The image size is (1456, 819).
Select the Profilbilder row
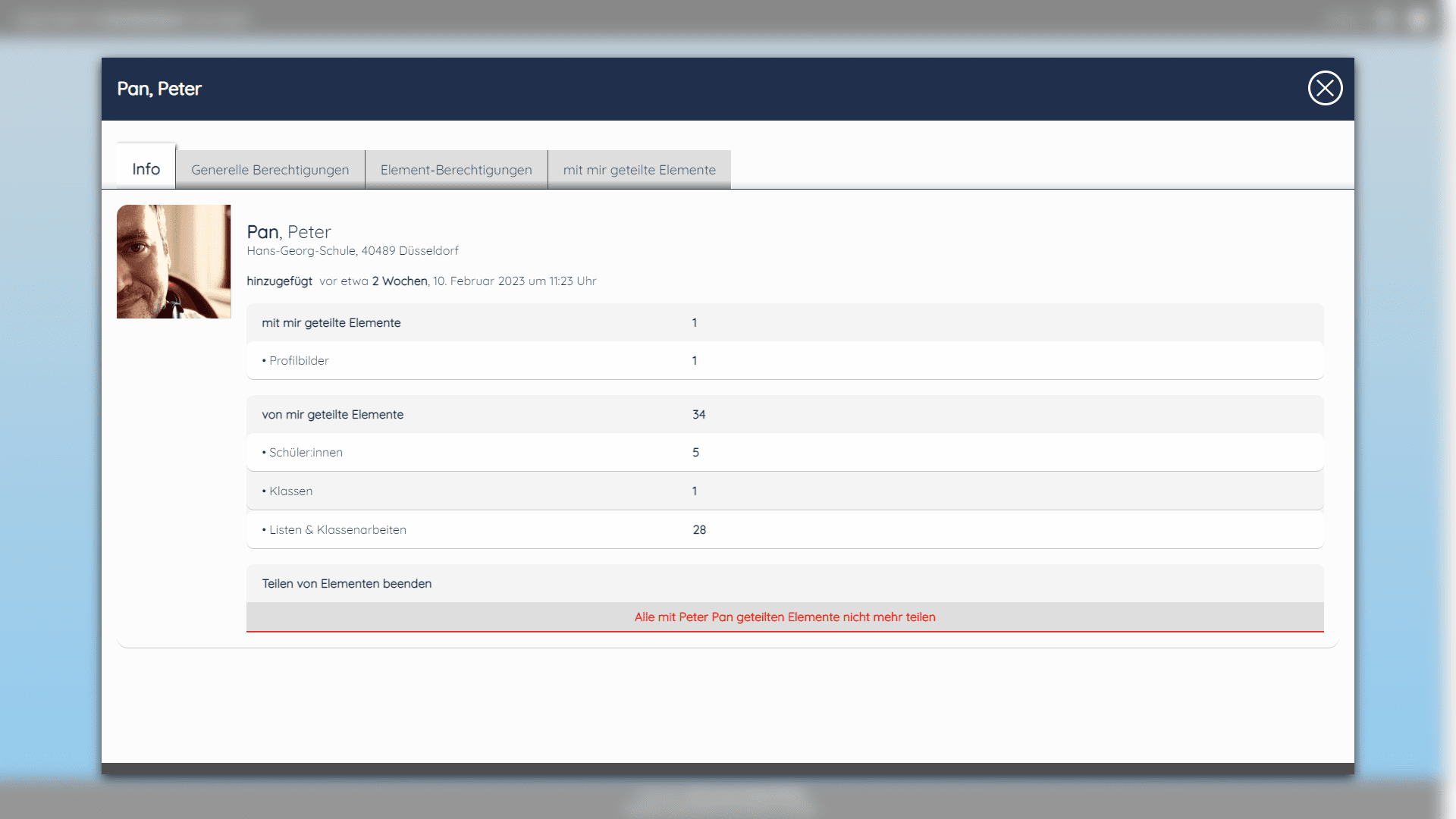click(x=785, y=360)
